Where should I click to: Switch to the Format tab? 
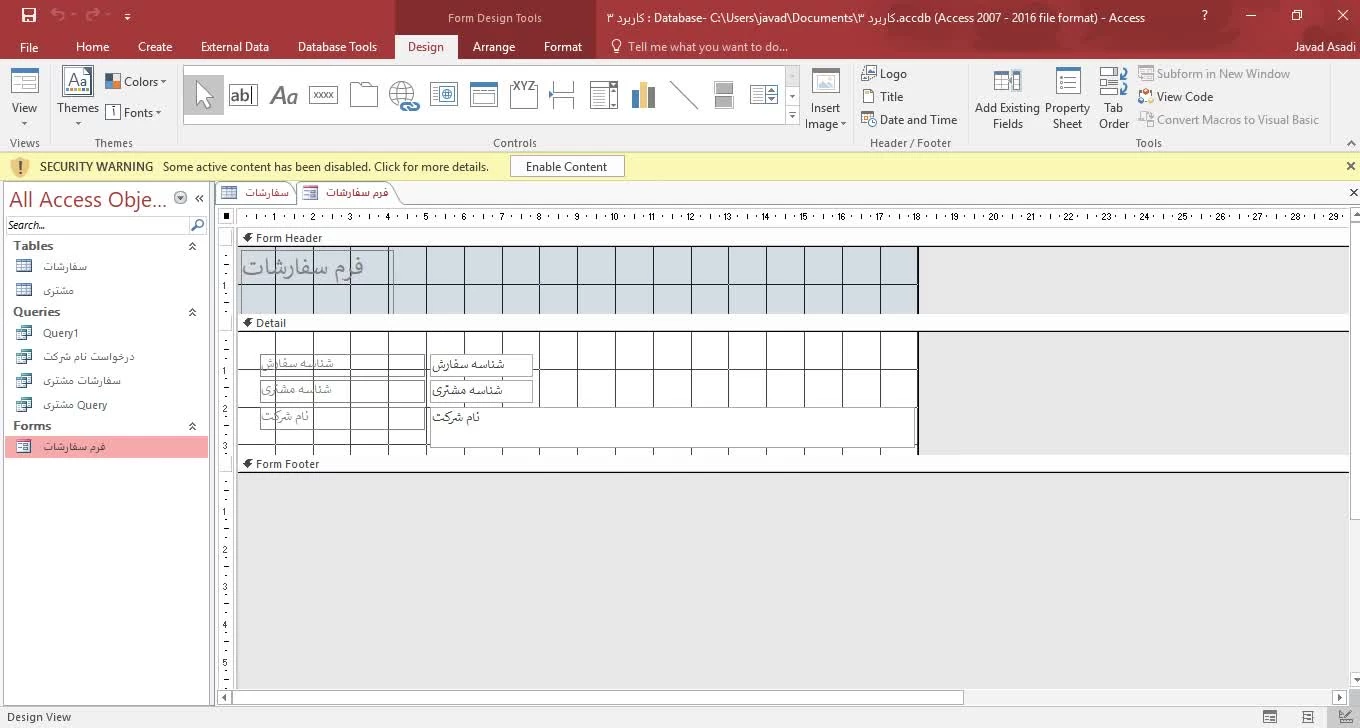click(563, 47)
